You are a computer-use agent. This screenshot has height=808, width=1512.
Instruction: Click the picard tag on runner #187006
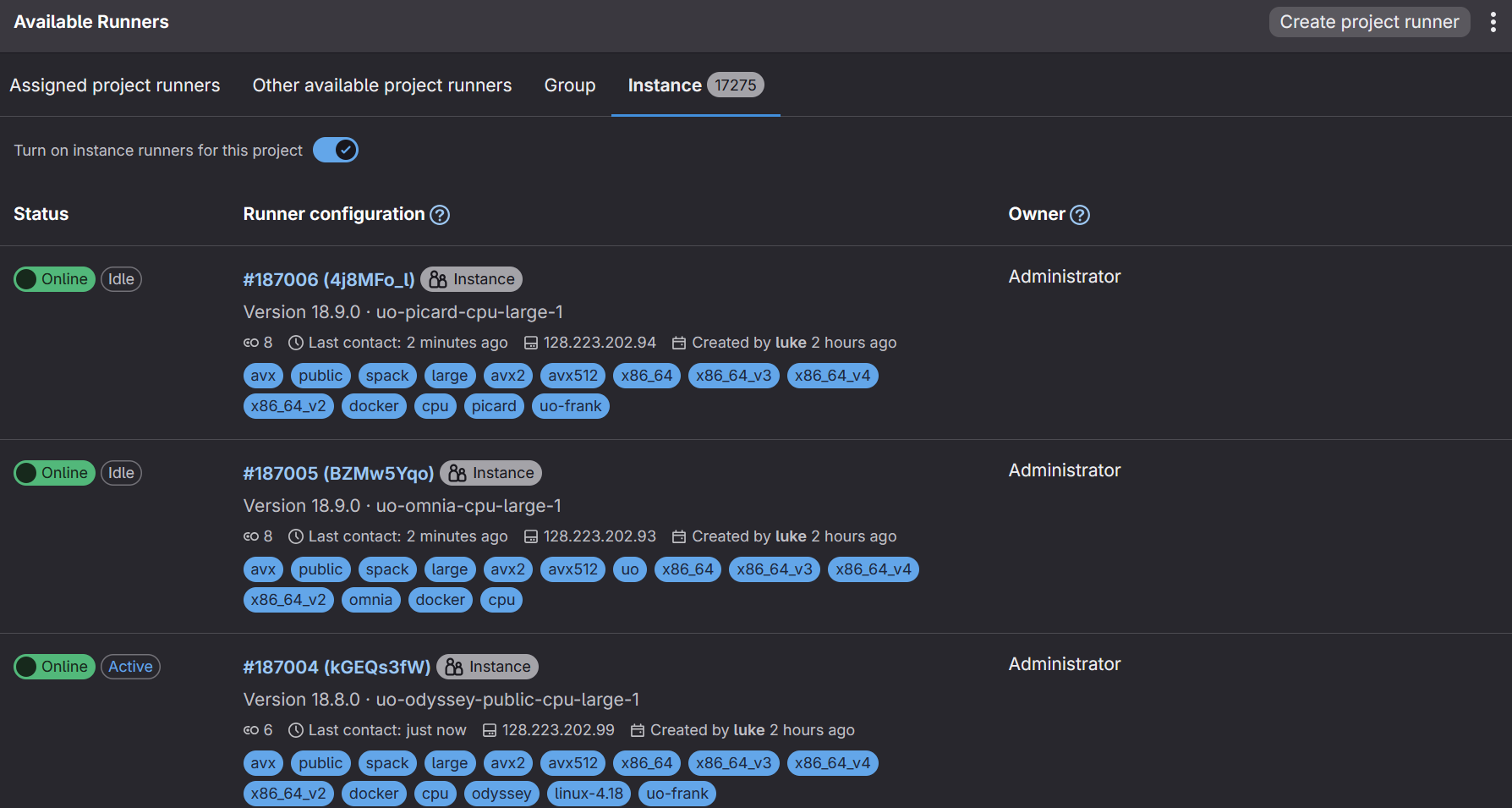(x=494, y=406)
